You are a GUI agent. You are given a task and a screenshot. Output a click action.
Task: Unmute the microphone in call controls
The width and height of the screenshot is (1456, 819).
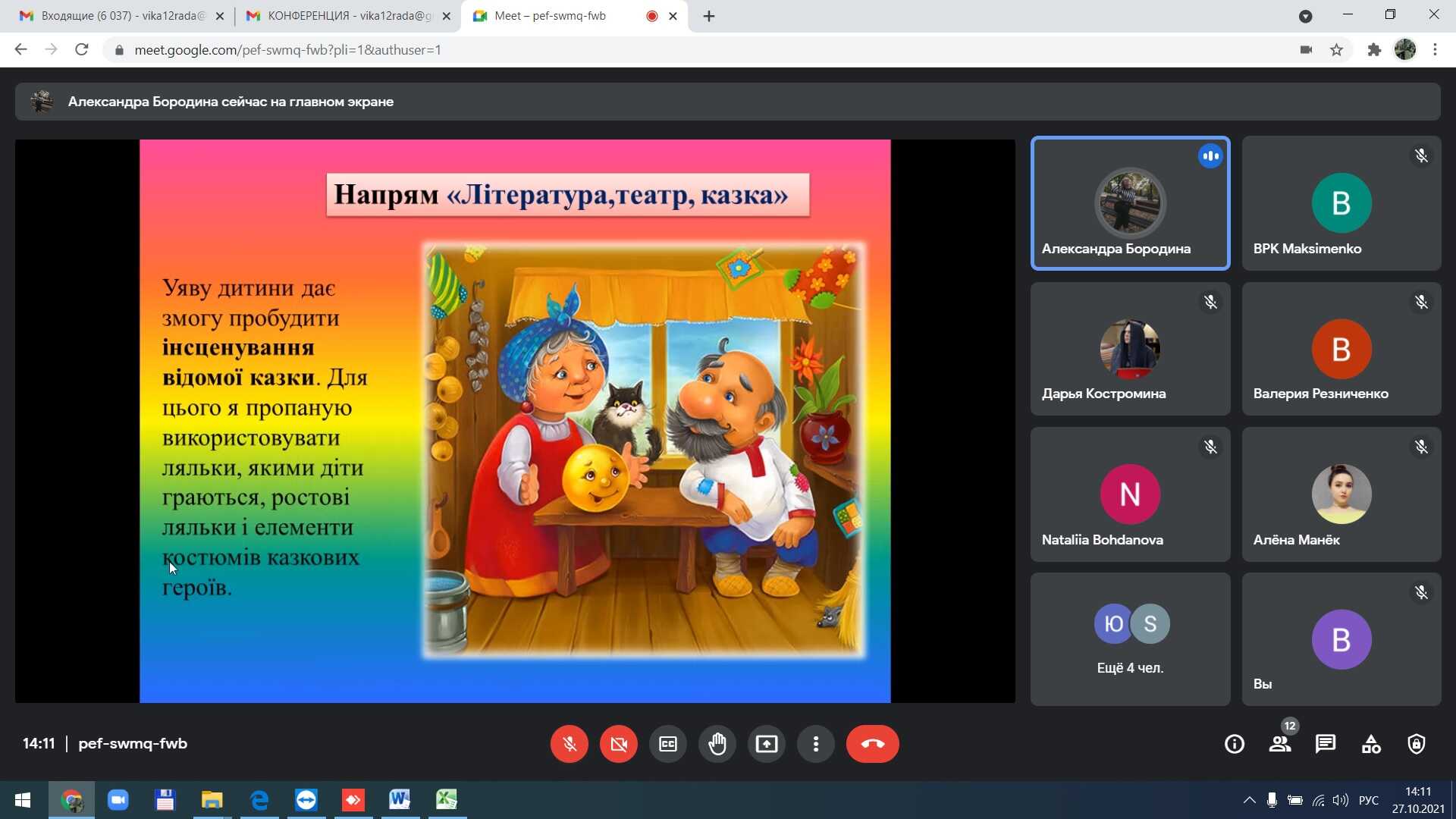[x=569, y=744]
